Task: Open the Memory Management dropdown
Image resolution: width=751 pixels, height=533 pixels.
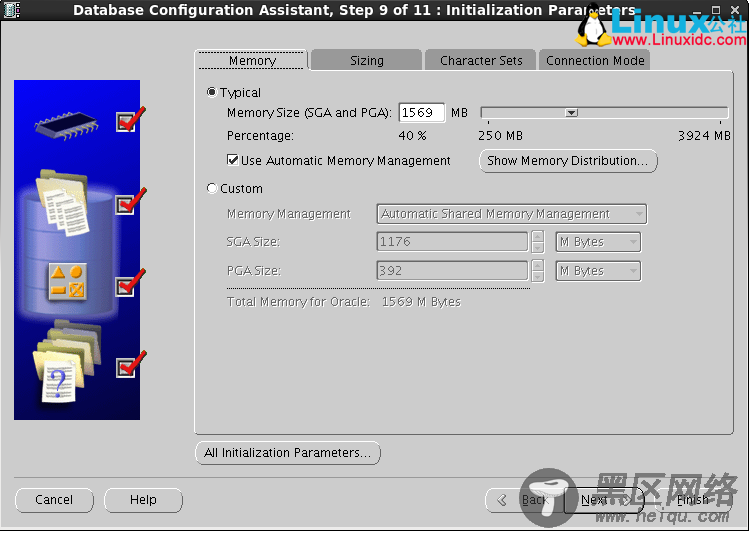Action: click(x=512, y=214)
